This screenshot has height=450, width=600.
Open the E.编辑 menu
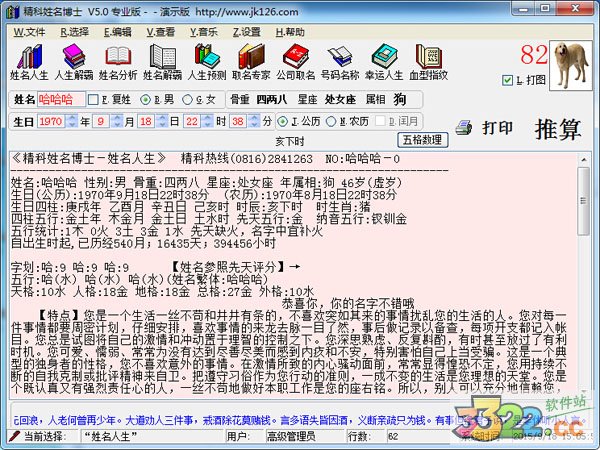117,32
